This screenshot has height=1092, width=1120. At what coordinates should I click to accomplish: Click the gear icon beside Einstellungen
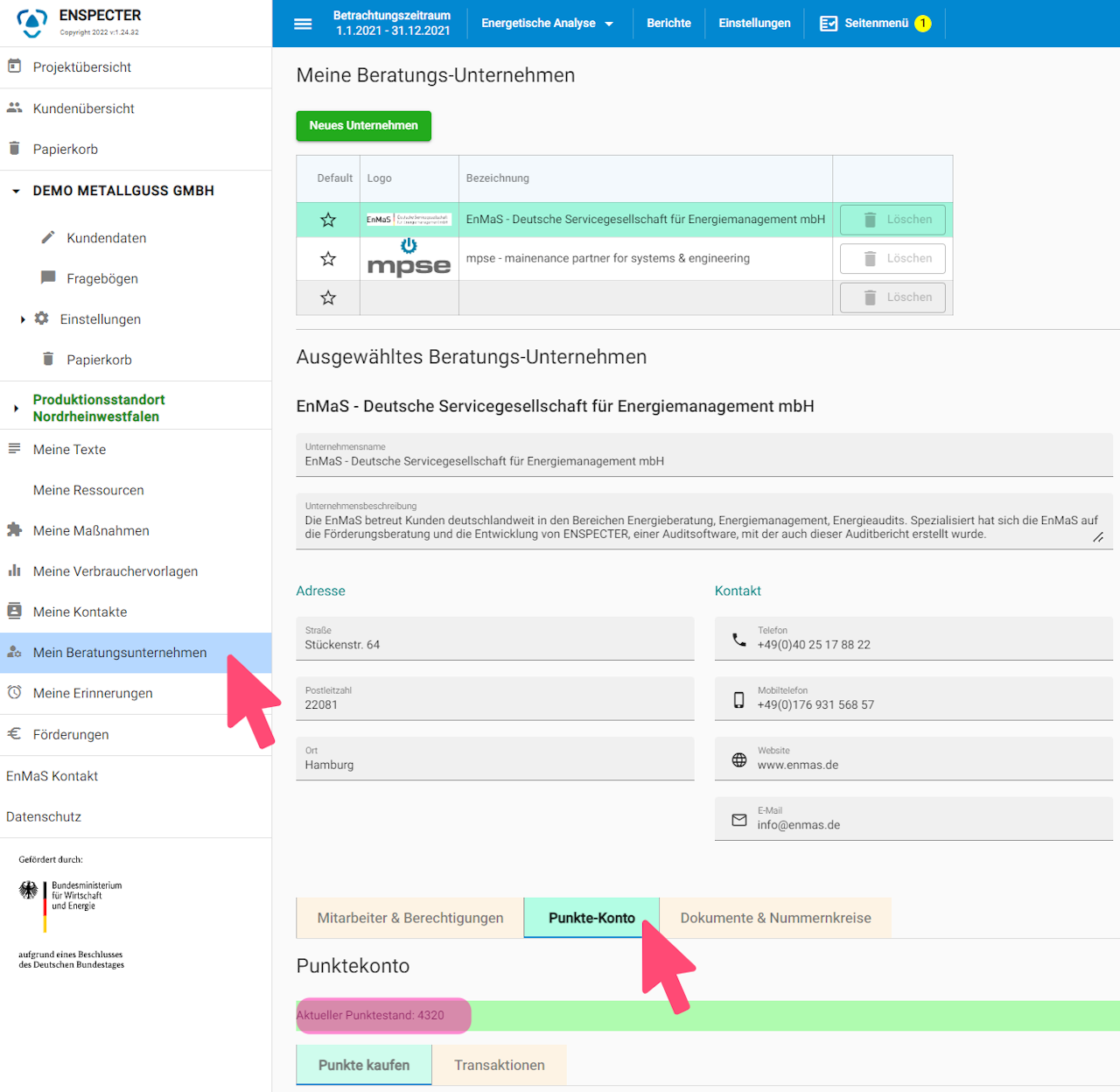point(41,318)
